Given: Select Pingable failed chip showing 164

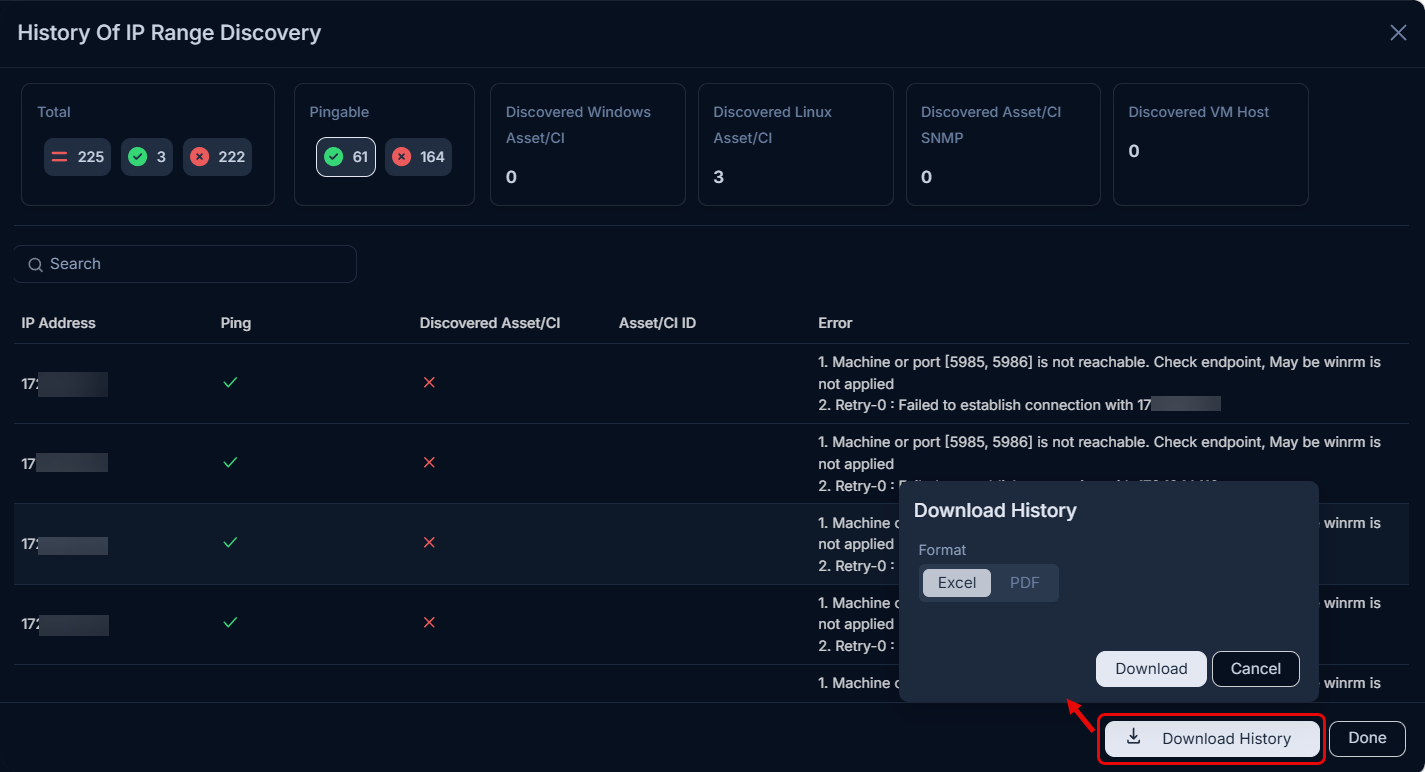Looking at the screenshot, I should (418, 157).
